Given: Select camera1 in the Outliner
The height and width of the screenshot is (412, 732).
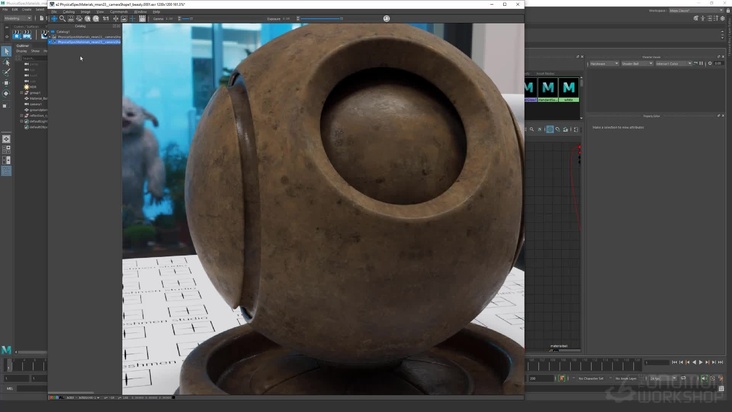Looking at the screenshot, I should tap(36, 104).
